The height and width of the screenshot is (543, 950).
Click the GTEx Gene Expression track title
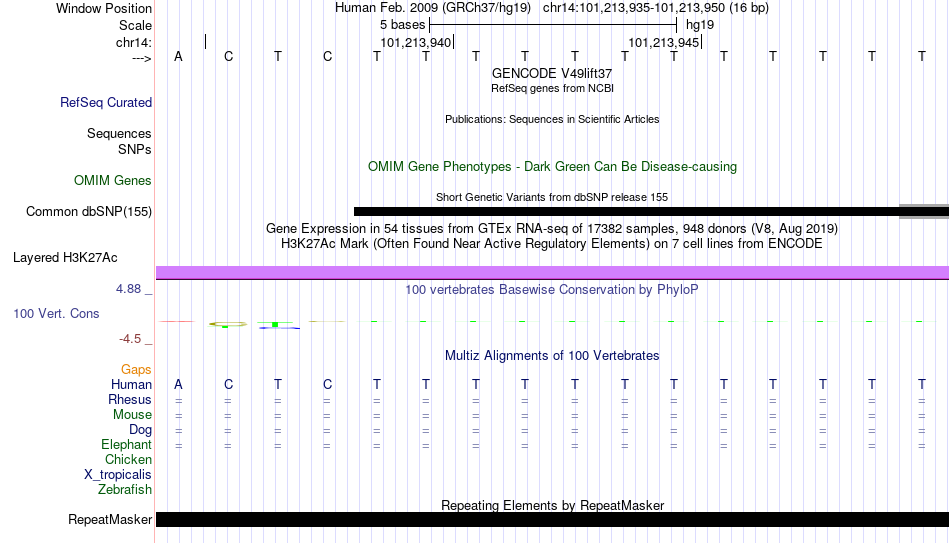click(x=552, y=228)
